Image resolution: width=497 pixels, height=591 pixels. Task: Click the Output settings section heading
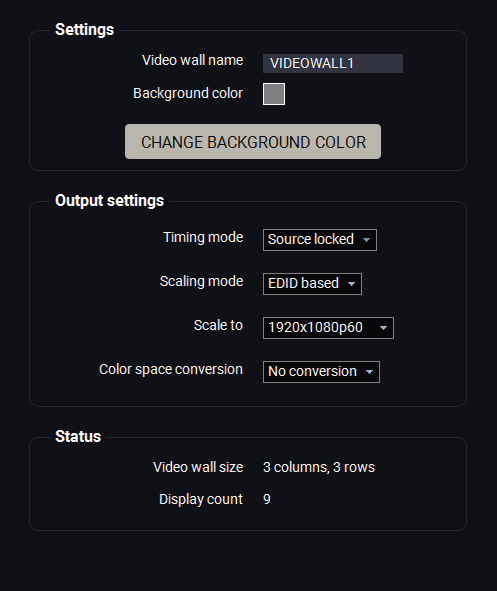(109, 201)
